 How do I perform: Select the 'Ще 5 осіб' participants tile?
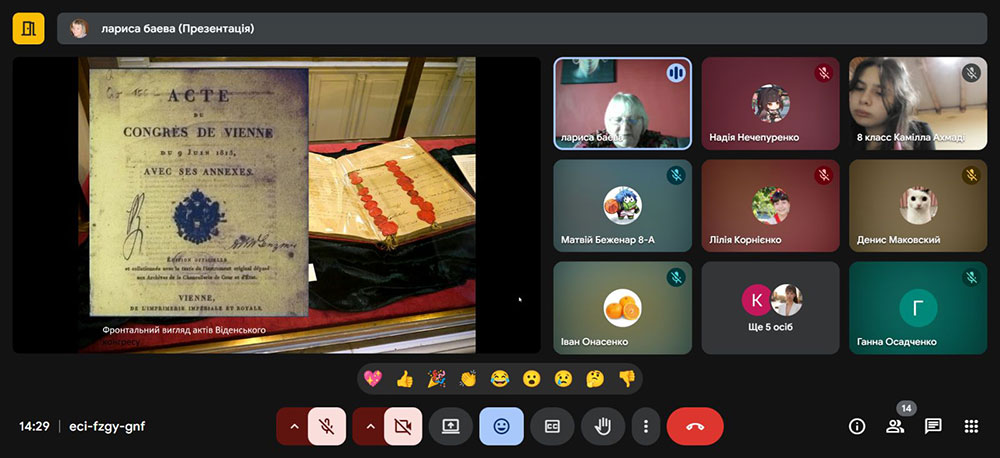tap(771, 308)
